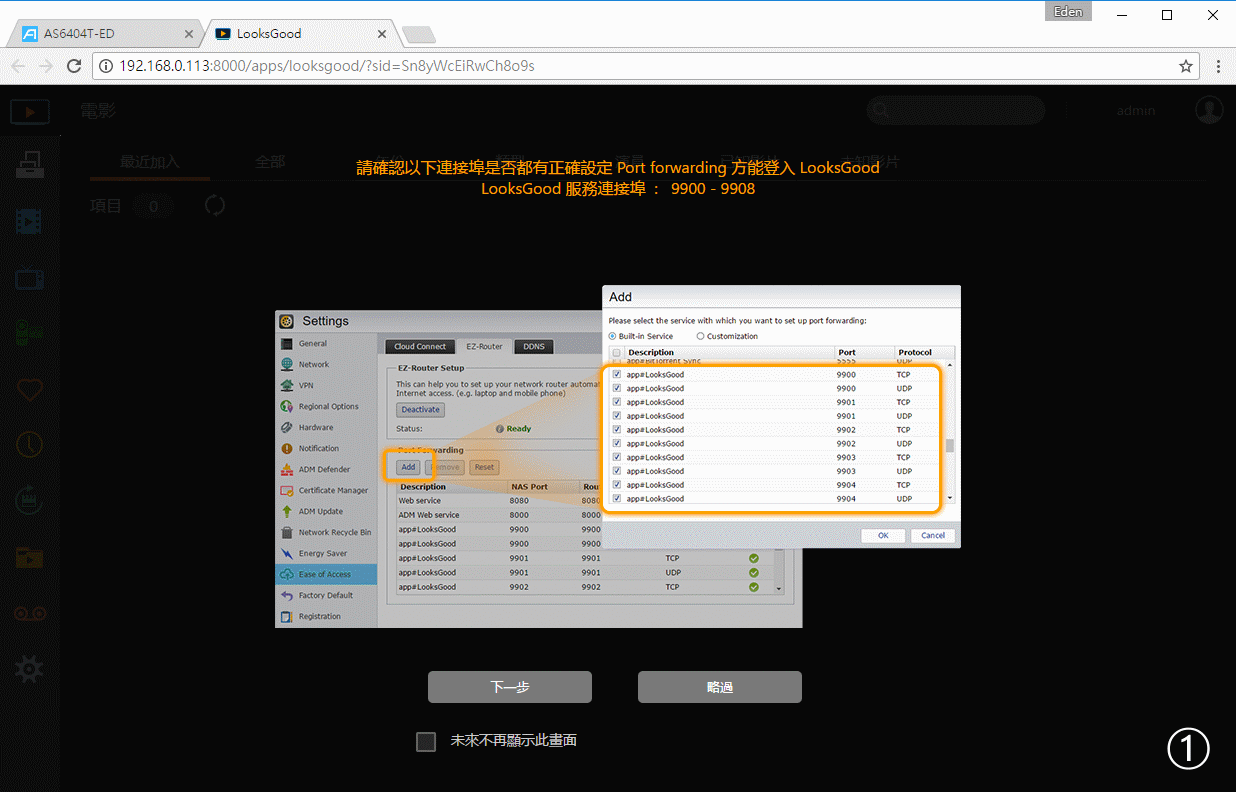Select the 全部 tab
This screenshot has height=792, width=1236.
(269, 161)
